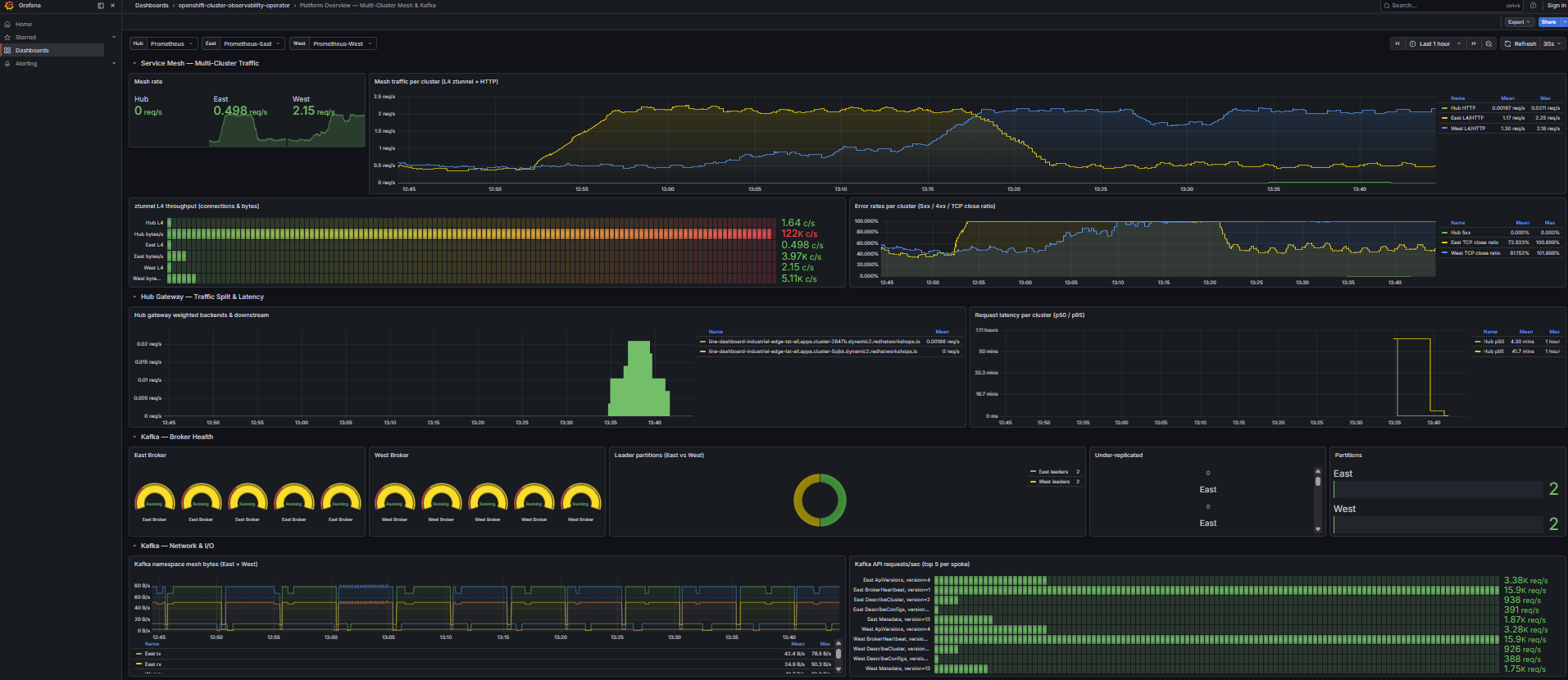Open West Prometheus-West datasource dropdown
The width and height of the screenshot is (1568, 680).
tap(343, 44)
